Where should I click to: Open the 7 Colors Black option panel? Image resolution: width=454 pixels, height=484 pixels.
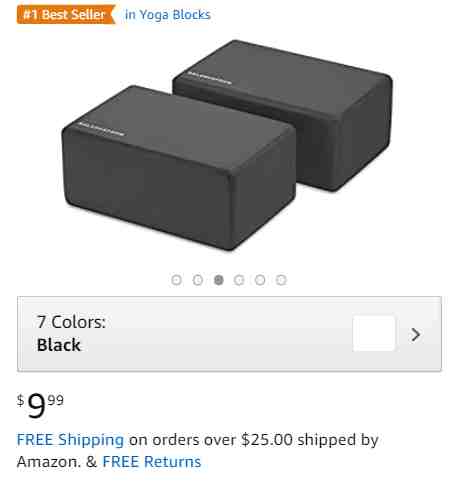(x=229, y=334)
